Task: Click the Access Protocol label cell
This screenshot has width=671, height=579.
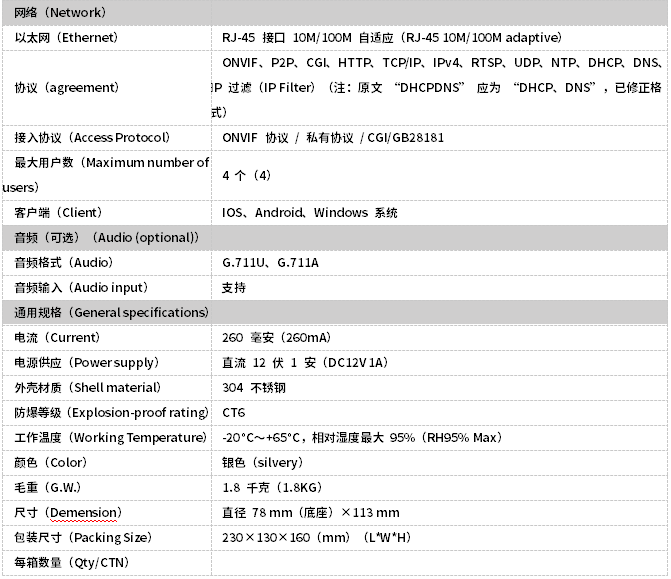Action: (x=92, y=138)
